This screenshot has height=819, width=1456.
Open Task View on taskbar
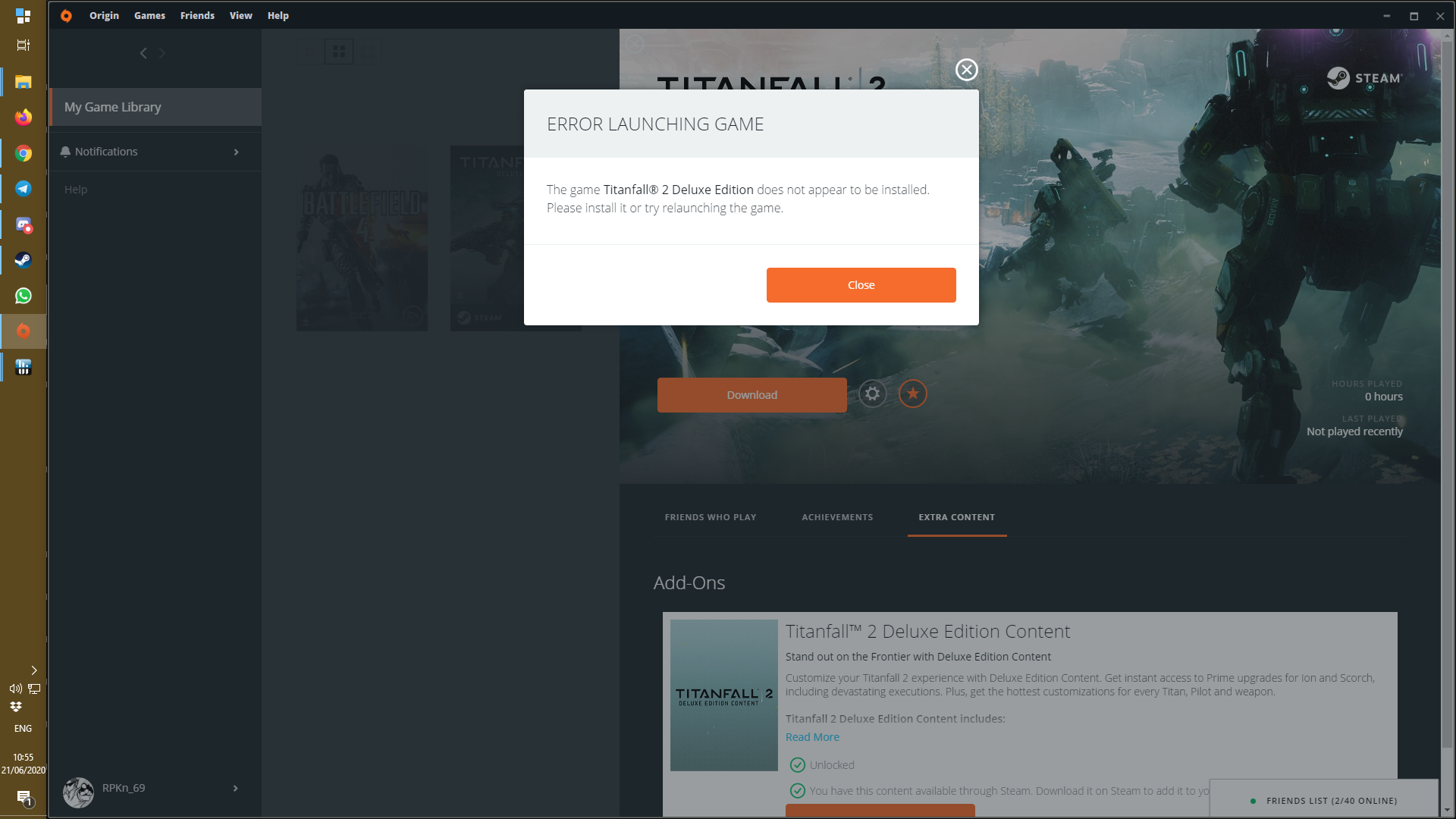click(24, 45)
